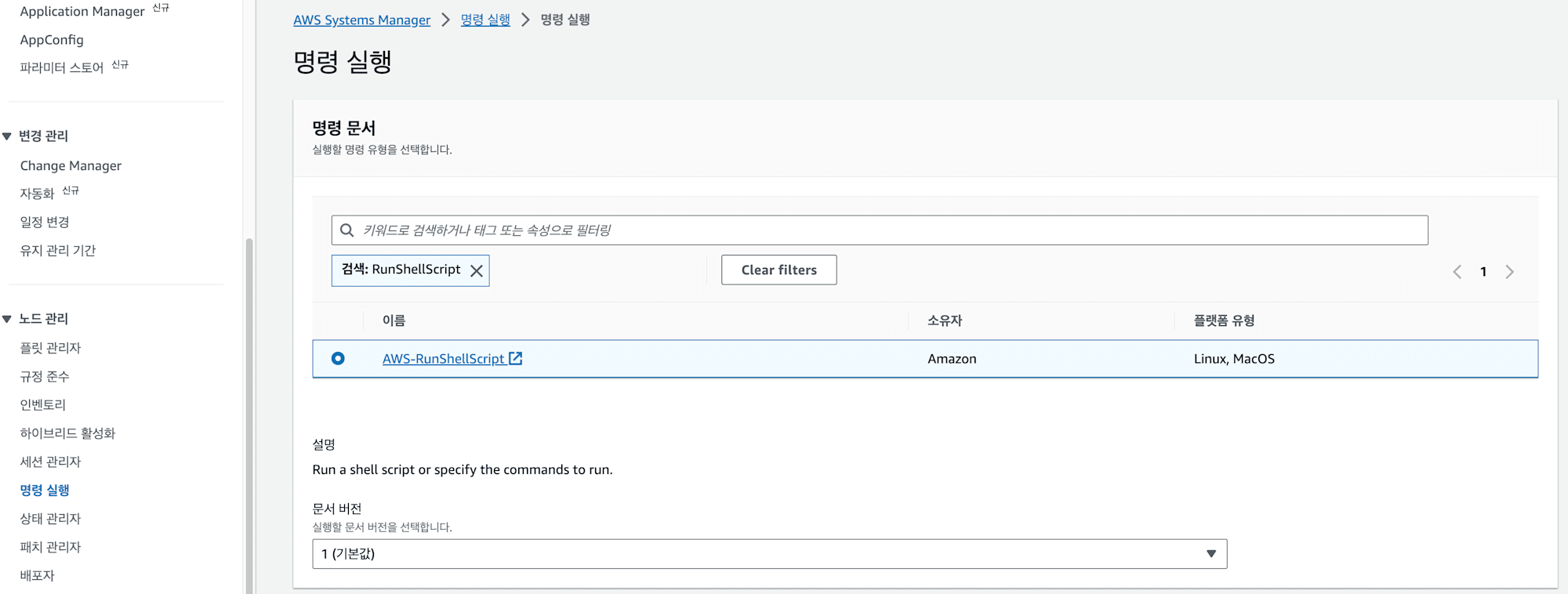Open 자동화 in sidebar
The width and height of the screenshot is (1568, 594).
point(37,194)
